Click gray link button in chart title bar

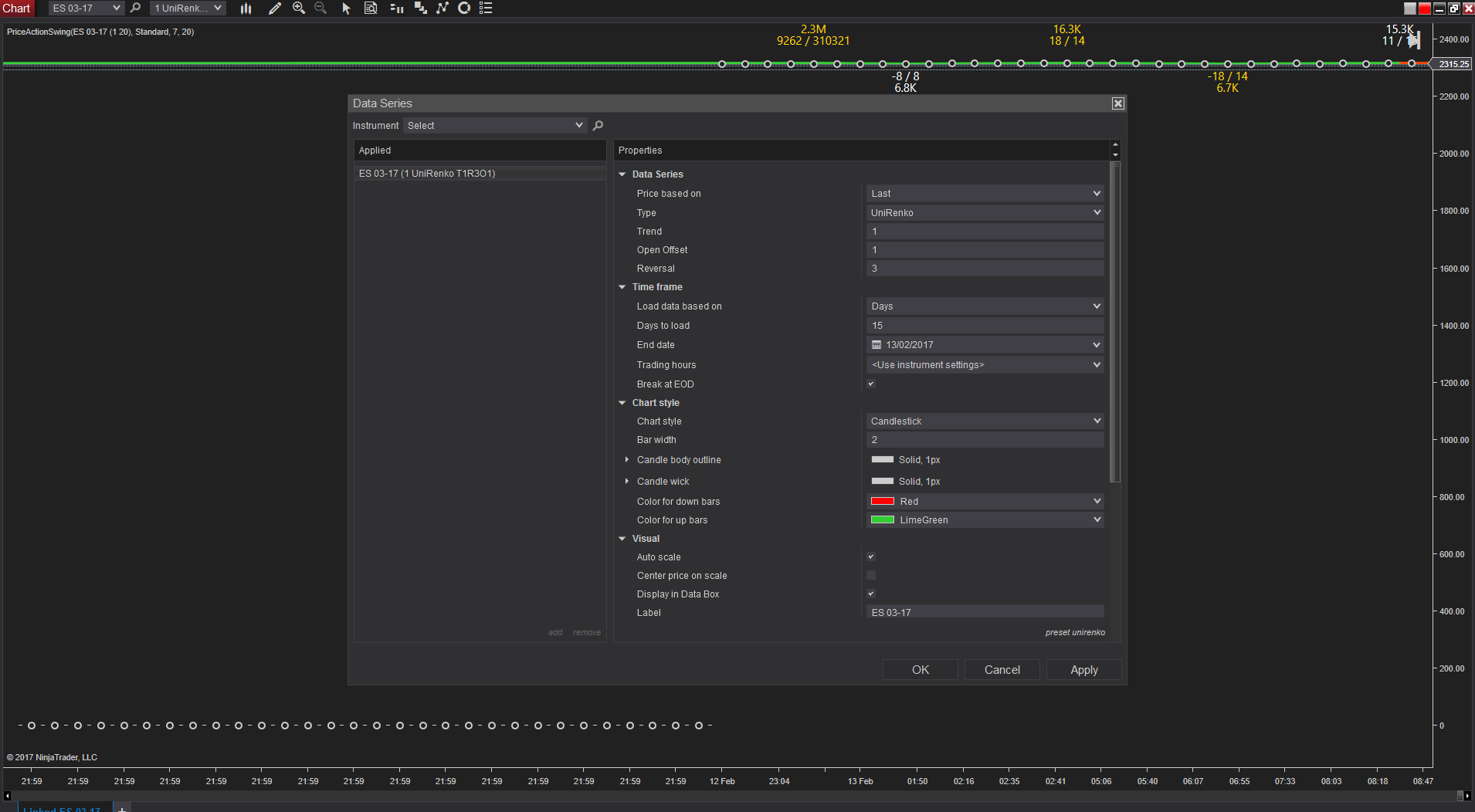[1410, 8]
